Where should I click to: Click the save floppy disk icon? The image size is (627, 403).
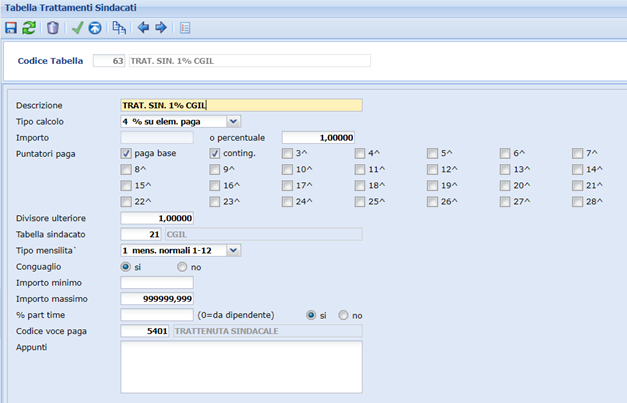click(11, 28)
